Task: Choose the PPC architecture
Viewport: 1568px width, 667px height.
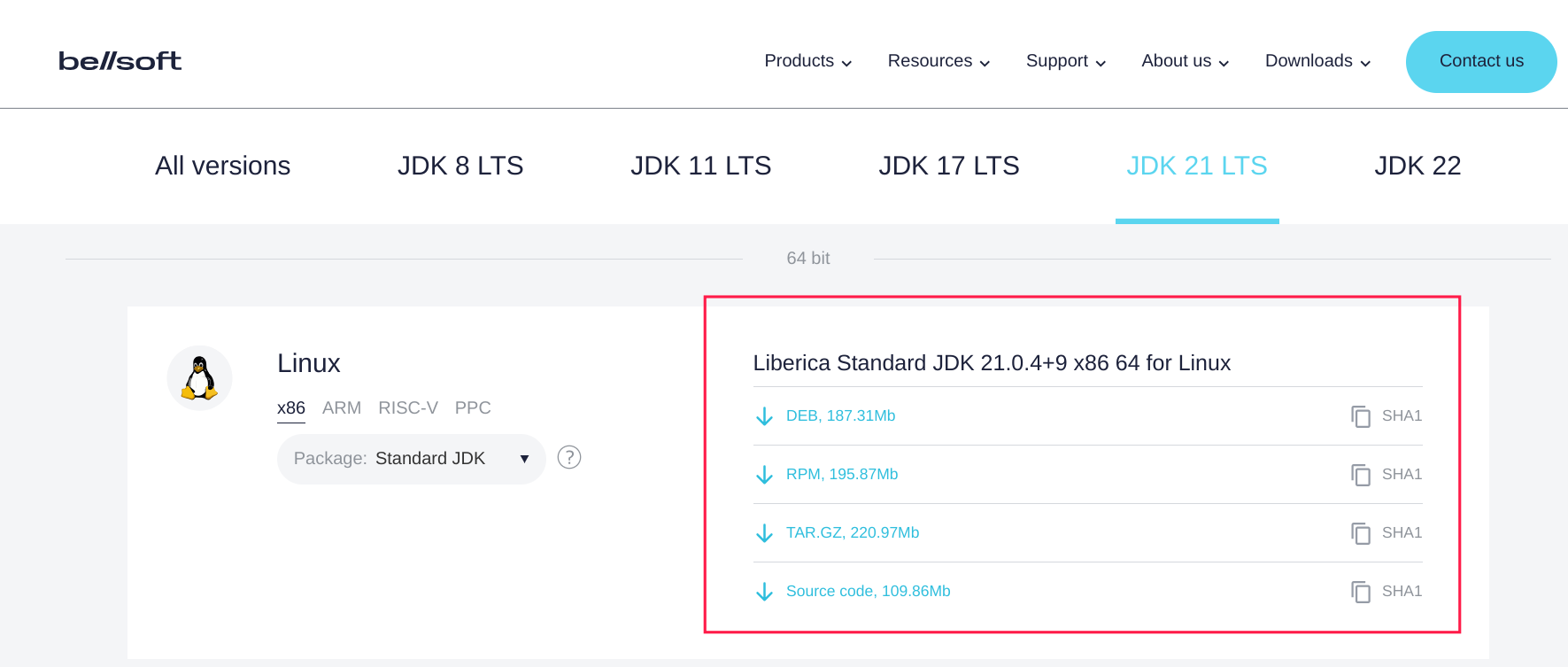Action: [x=473, y=407]
